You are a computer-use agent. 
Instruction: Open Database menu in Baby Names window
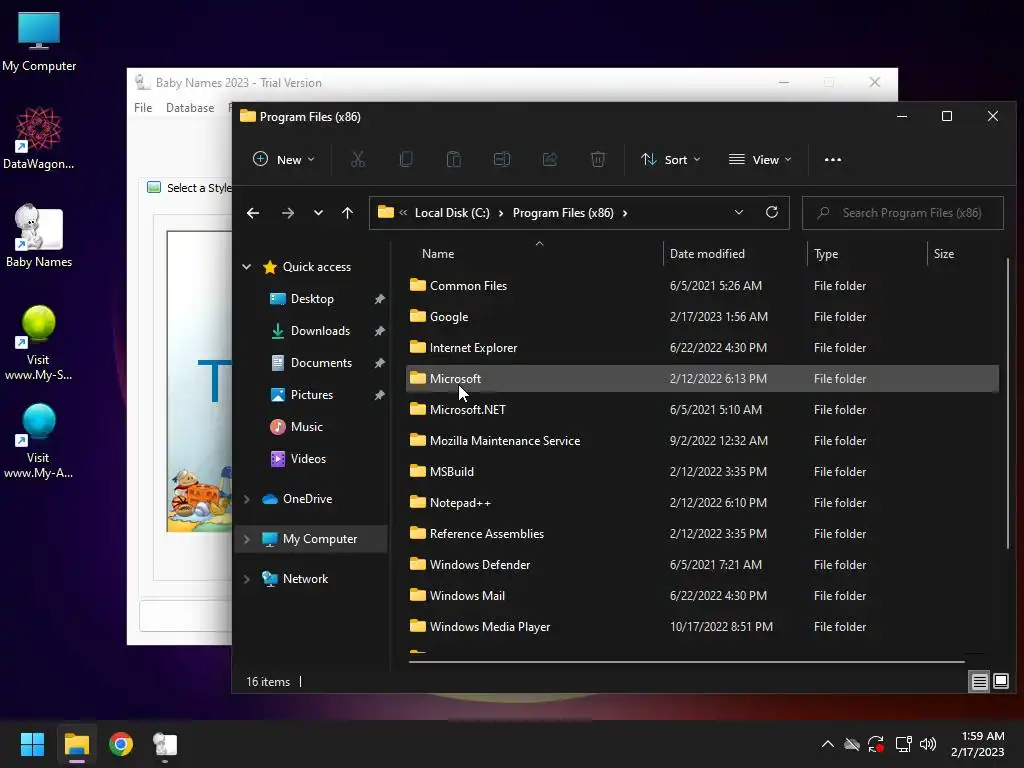190,108
